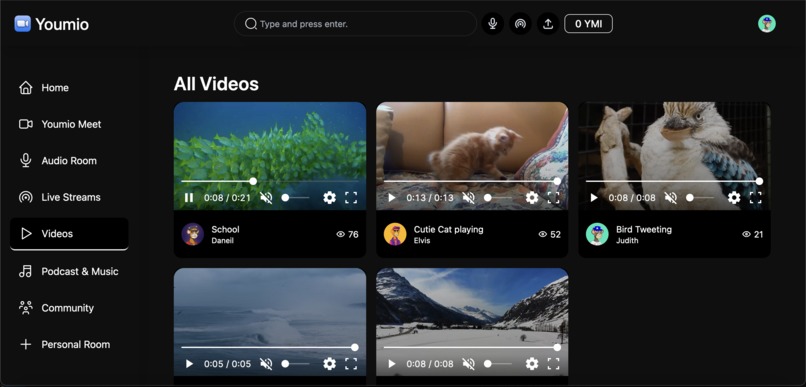Click Judith's avatar on the Bird Tweeting card
The width and height of the screenshot is (806, 387).
[597, 234]
